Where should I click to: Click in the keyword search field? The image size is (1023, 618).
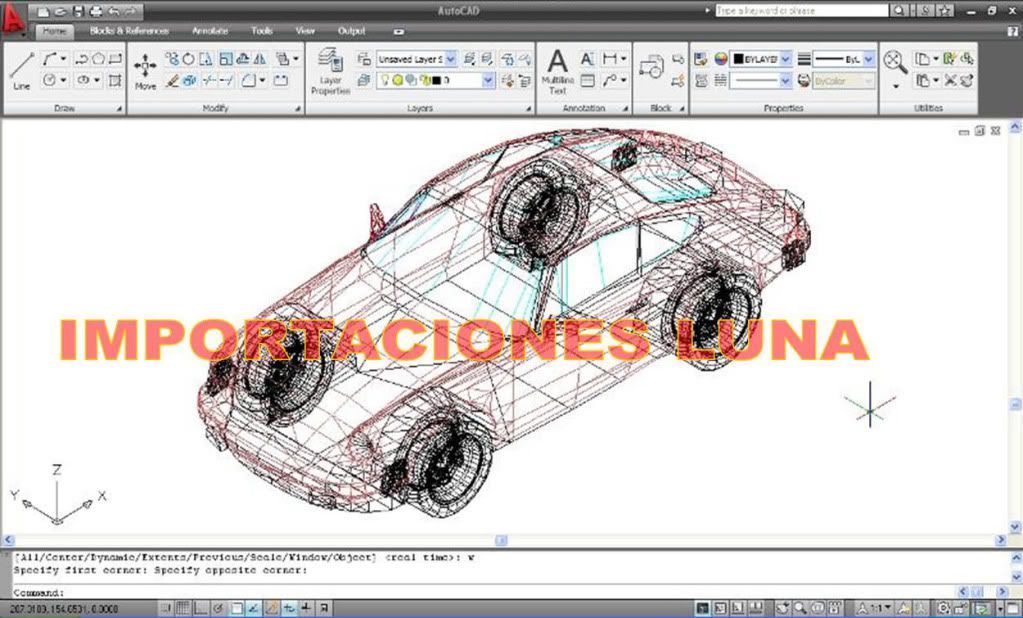coord(801,10)
